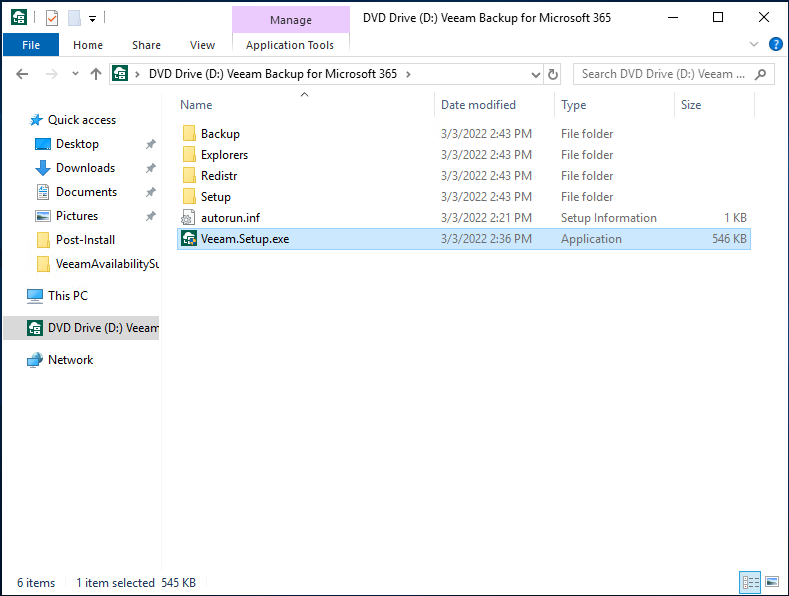Click DVD Drive (D:) breadcrumb in address bar
Viewport: 789px width, 596px height.
click(273, 74)
